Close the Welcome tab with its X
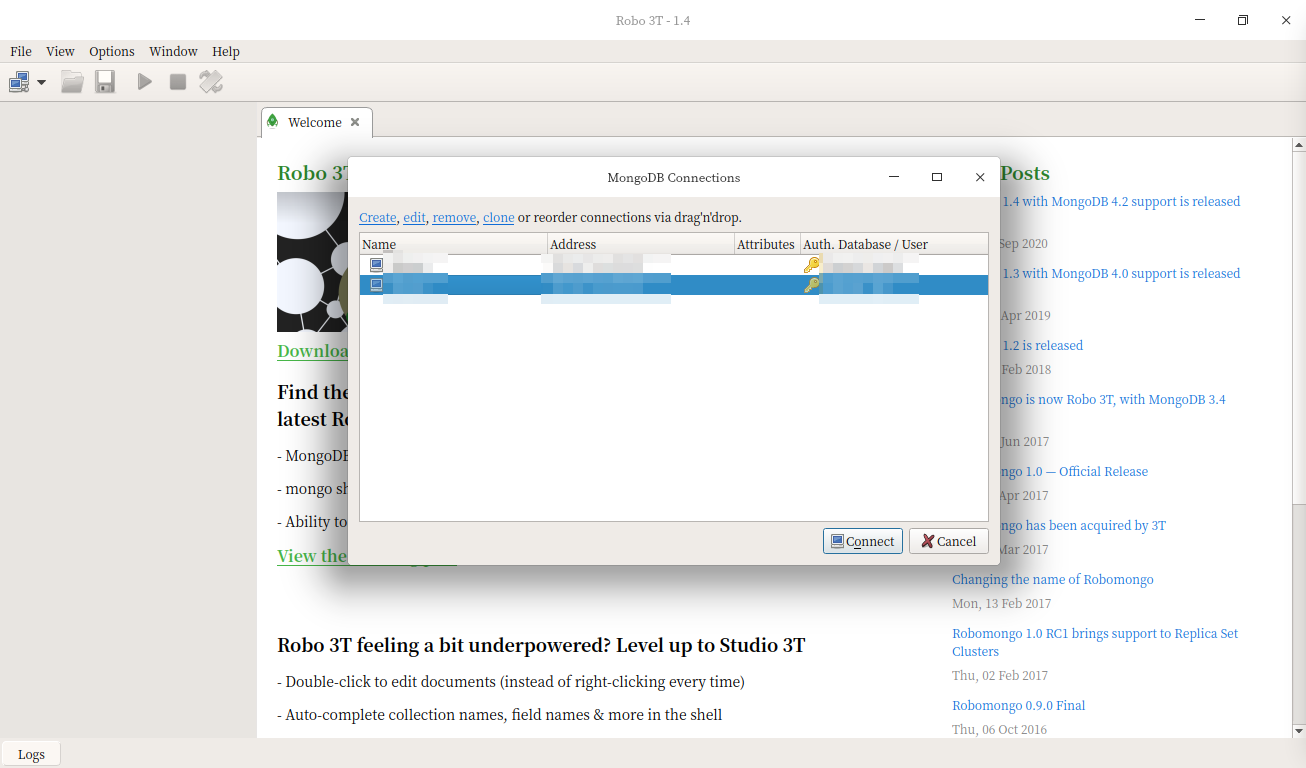1306x768 pixels. click(354, 122)
